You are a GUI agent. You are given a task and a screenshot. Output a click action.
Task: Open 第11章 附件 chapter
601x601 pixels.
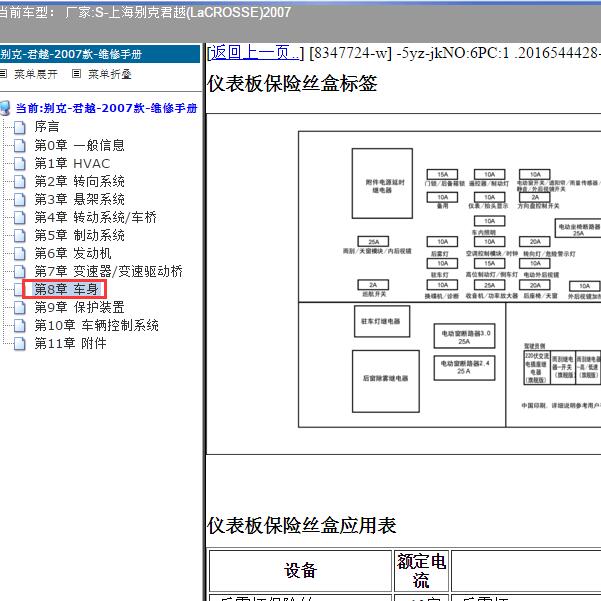(x=70, y=343)
